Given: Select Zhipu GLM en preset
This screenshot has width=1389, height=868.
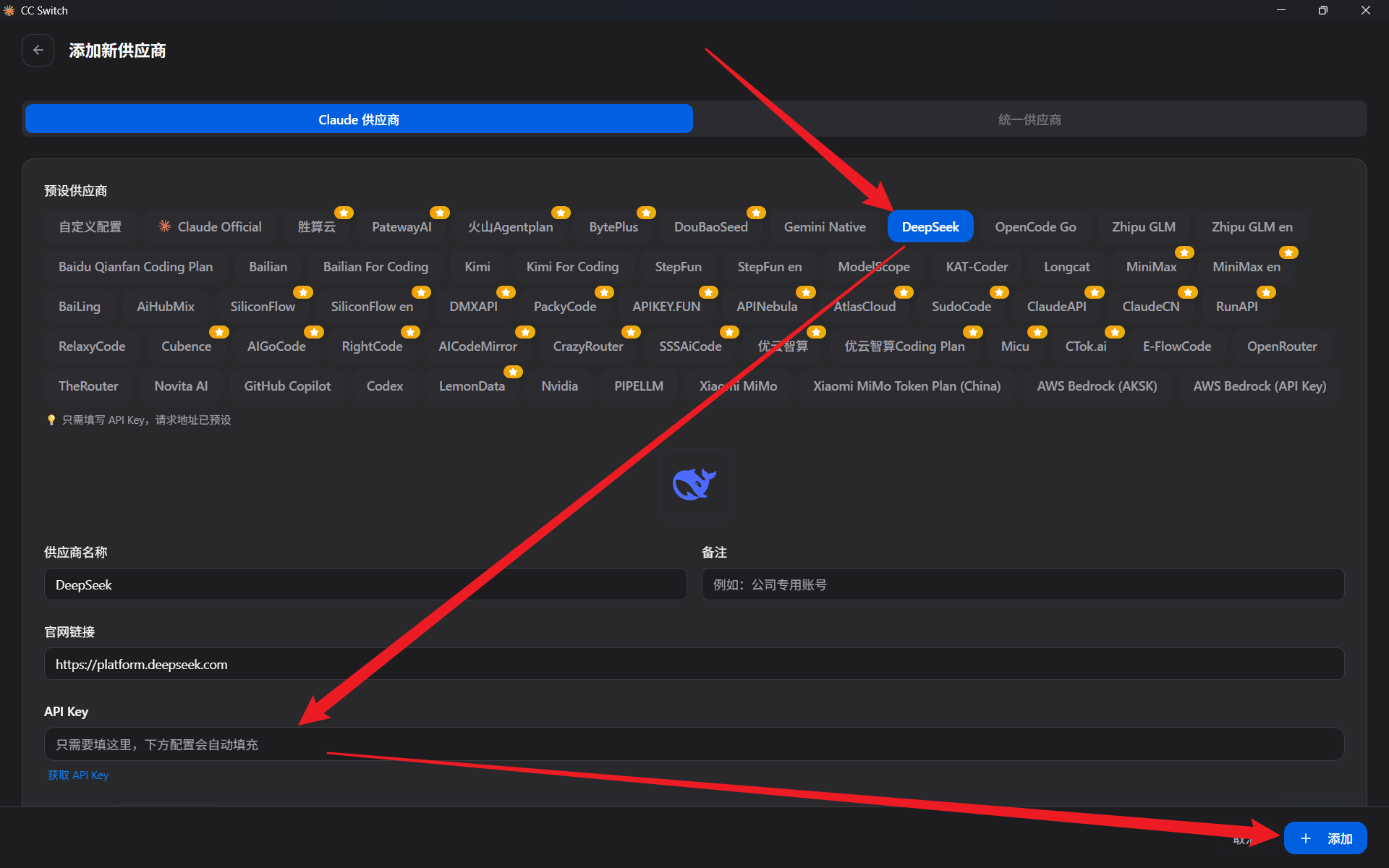Looking at the screenshot, I should [1252, 226].
